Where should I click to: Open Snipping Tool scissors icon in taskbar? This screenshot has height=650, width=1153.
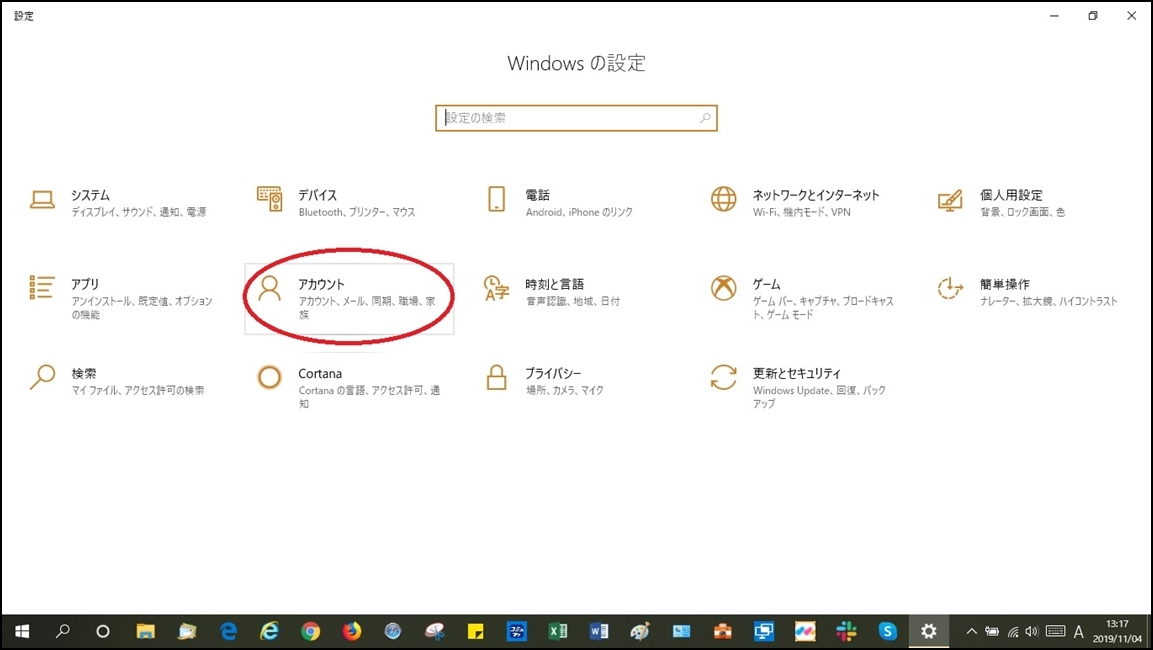pyautogui.click(x=435, y=631)
